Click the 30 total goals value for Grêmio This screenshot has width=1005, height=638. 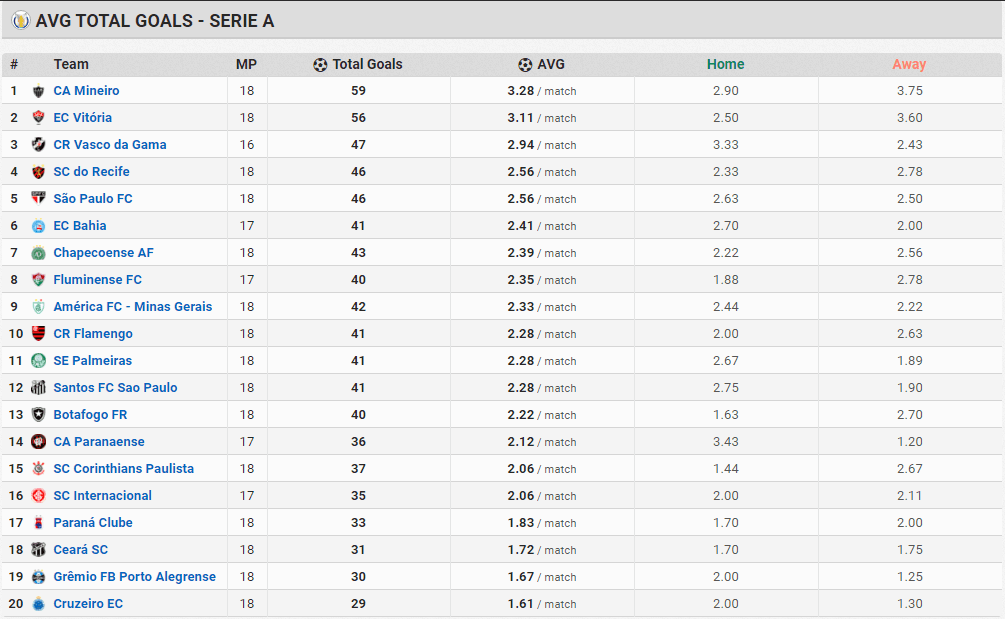[358, 576]
